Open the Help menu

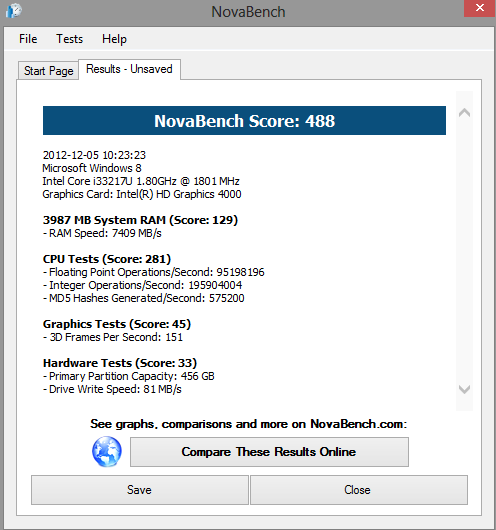tap(114, 39)
